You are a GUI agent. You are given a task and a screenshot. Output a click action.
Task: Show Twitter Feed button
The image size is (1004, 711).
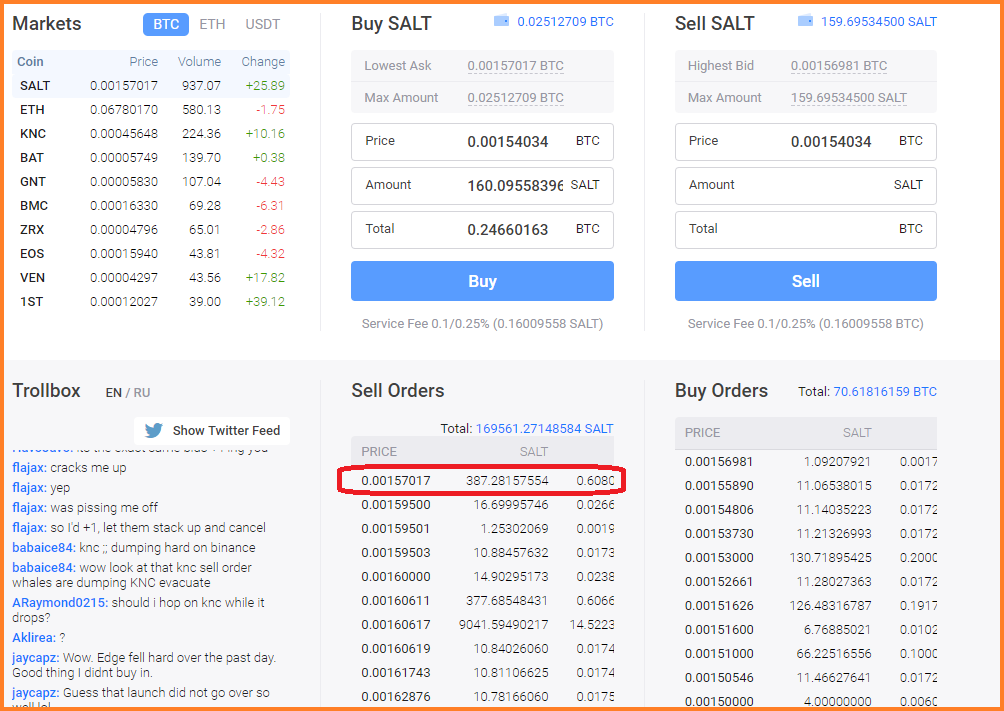pyautogui.click(x=212, y=430)
